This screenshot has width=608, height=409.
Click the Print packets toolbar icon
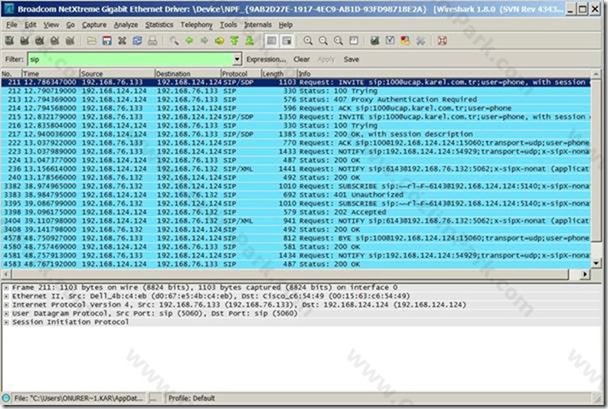click(152, 41)
